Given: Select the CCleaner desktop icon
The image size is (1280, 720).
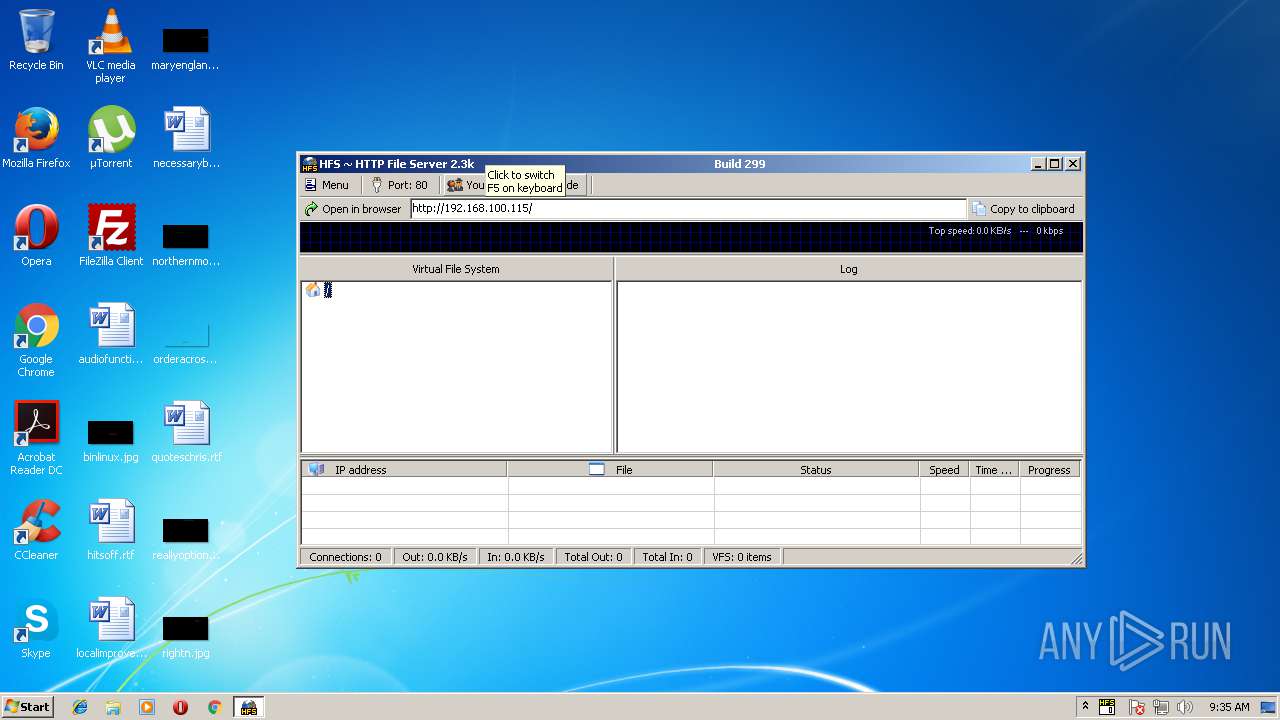Looking at the screenshot, I should pos(36,530).
